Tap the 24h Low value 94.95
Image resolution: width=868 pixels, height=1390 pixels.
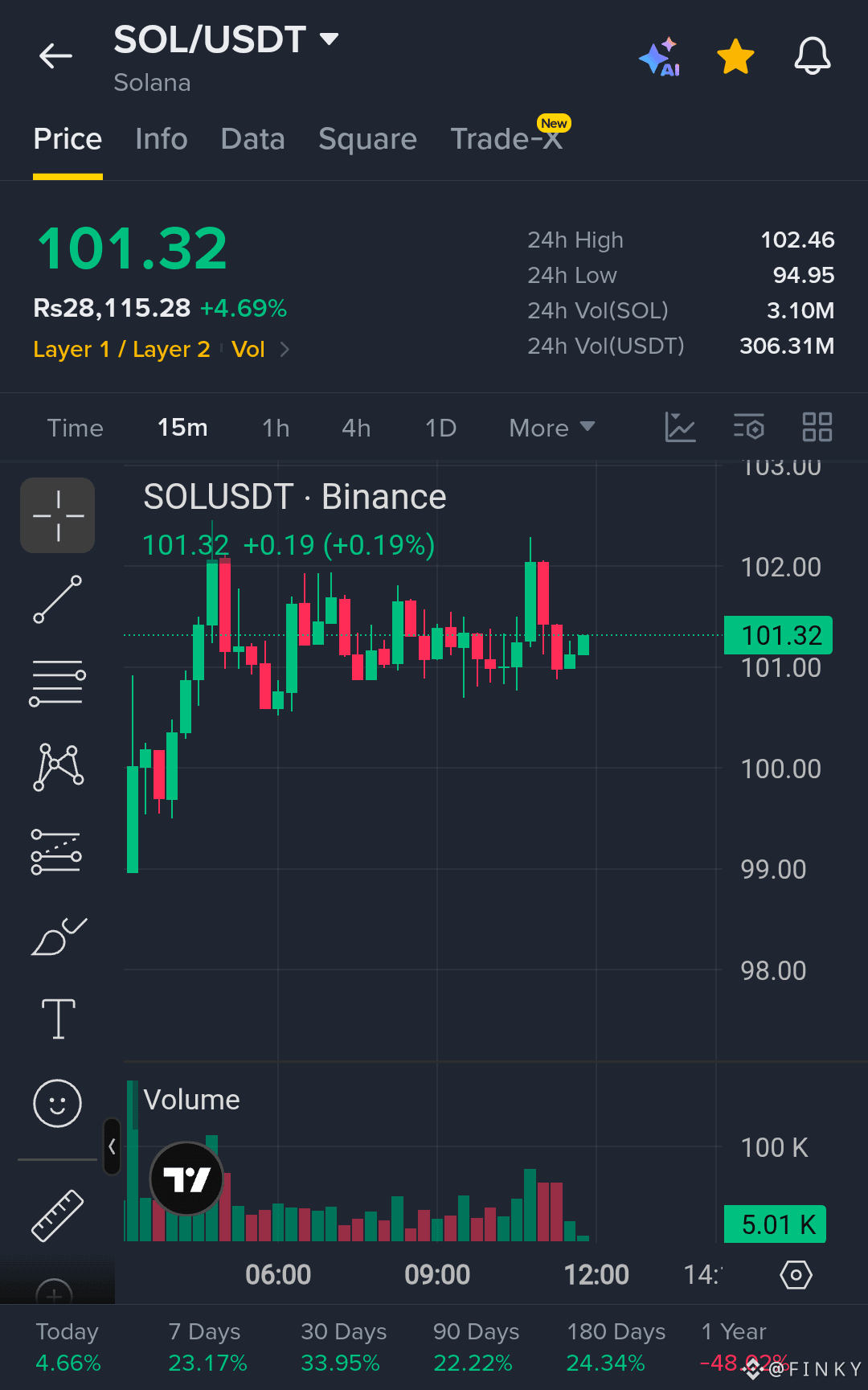pos(804,275)
